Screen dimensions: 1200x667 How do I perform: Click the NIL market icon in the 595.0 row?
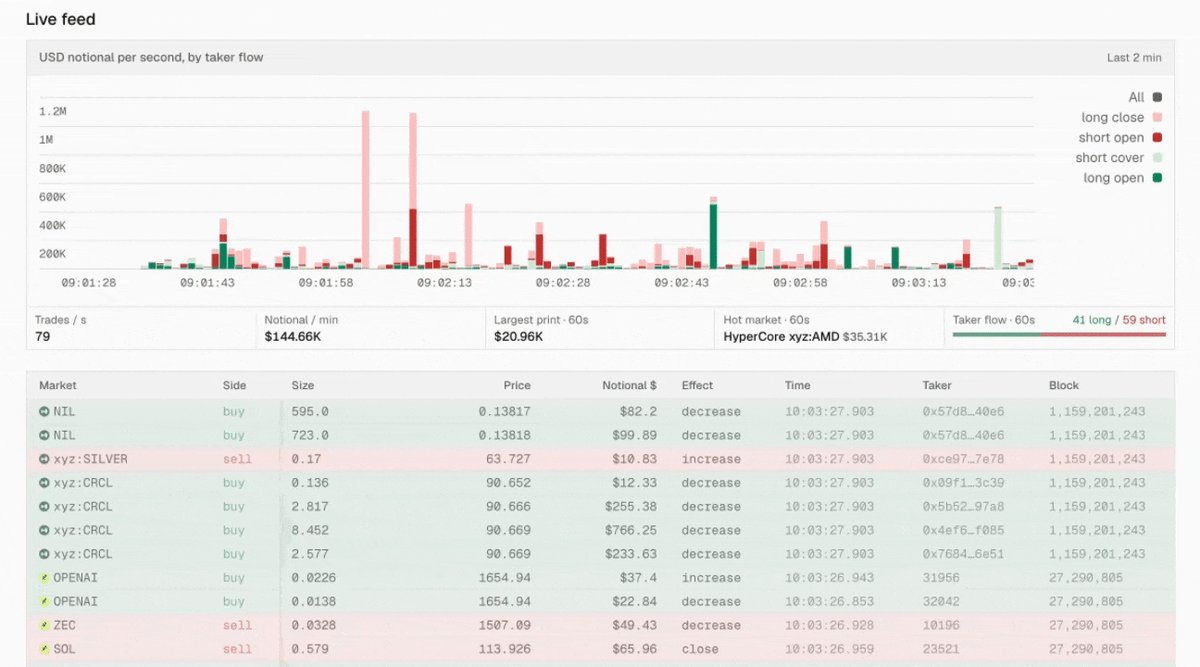tap(44, 411)
